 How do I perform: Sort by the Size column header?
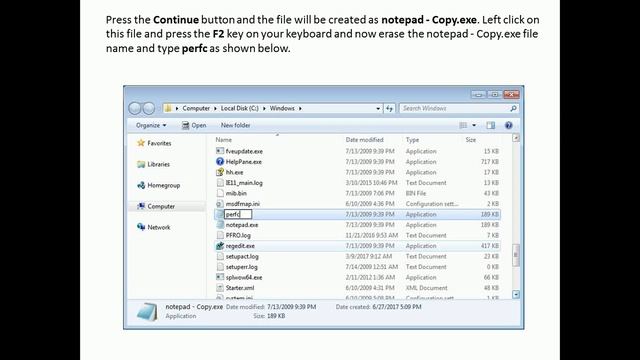click(x=471, y=140)
